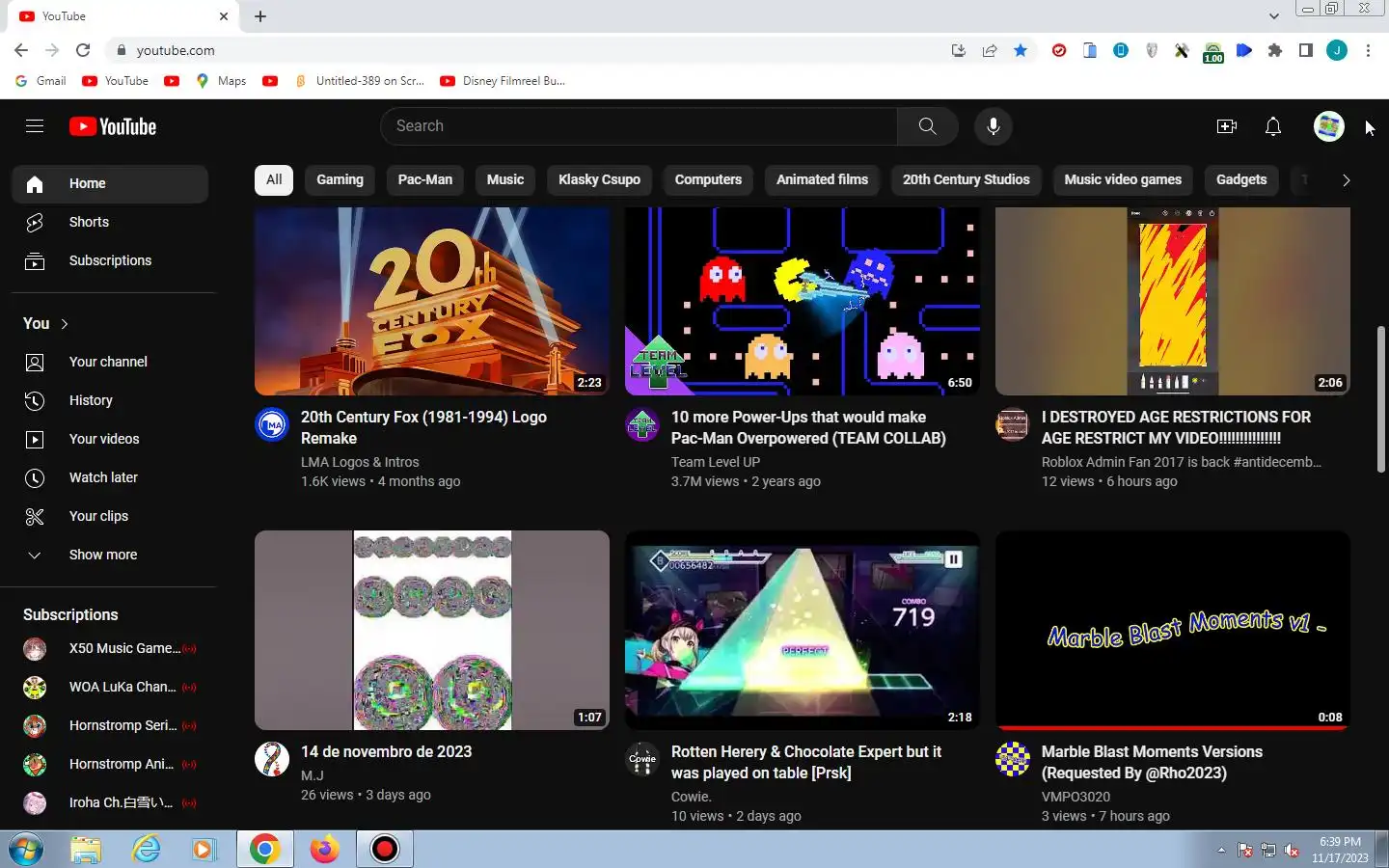Play the Marble Blast Moments thumbnail
The width and height of the screenshot is (1389, 868).
coord(1173,630)
